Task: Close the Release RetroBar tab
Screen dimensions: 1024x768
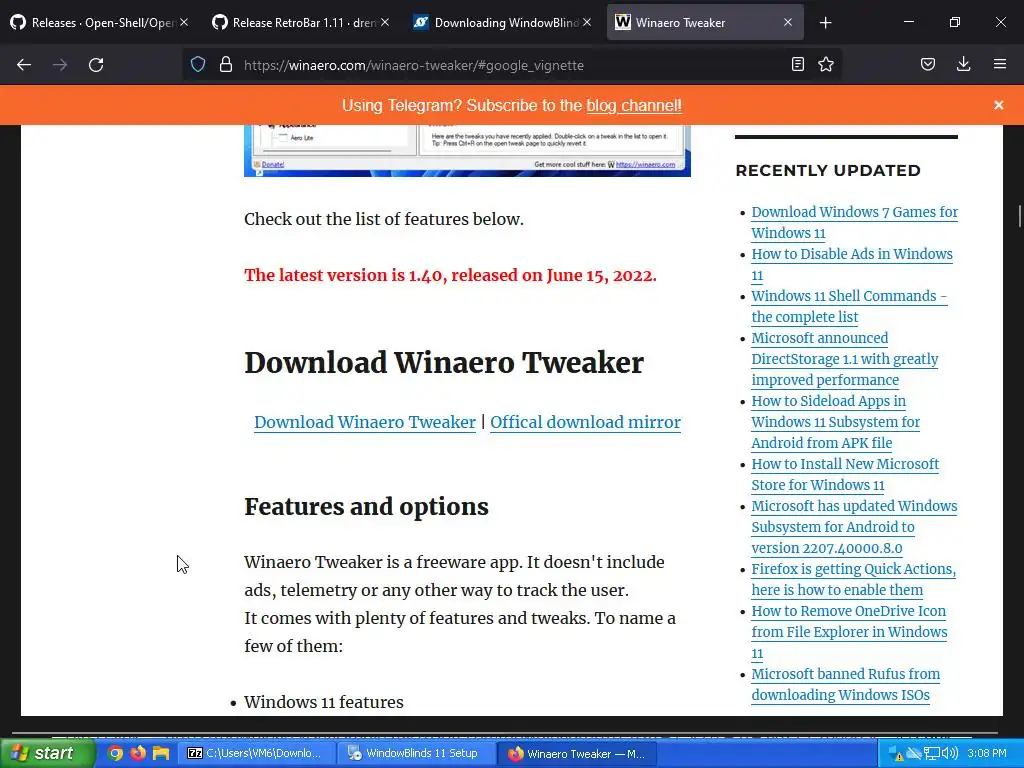Action: [x=385, y=22]
